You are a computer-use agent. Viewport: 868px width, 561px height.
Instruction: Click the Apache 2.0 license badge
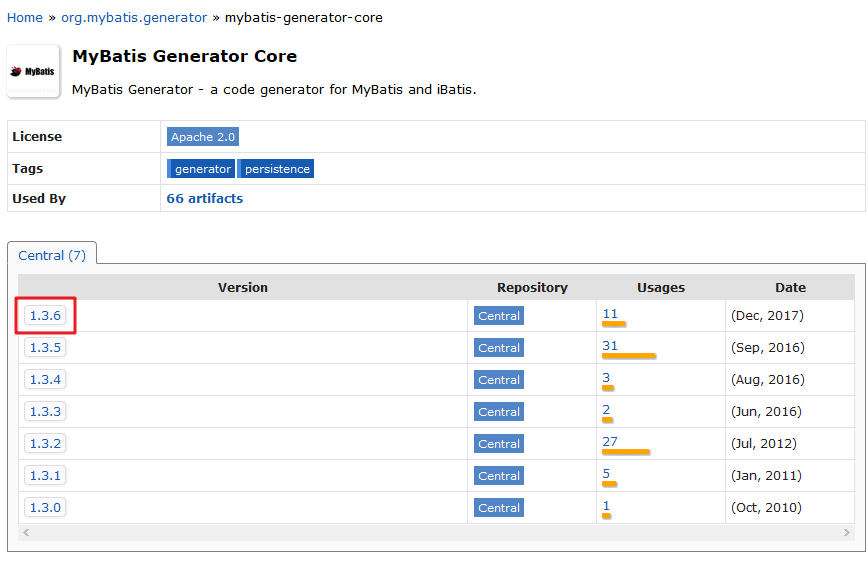(x=203, y=137)
